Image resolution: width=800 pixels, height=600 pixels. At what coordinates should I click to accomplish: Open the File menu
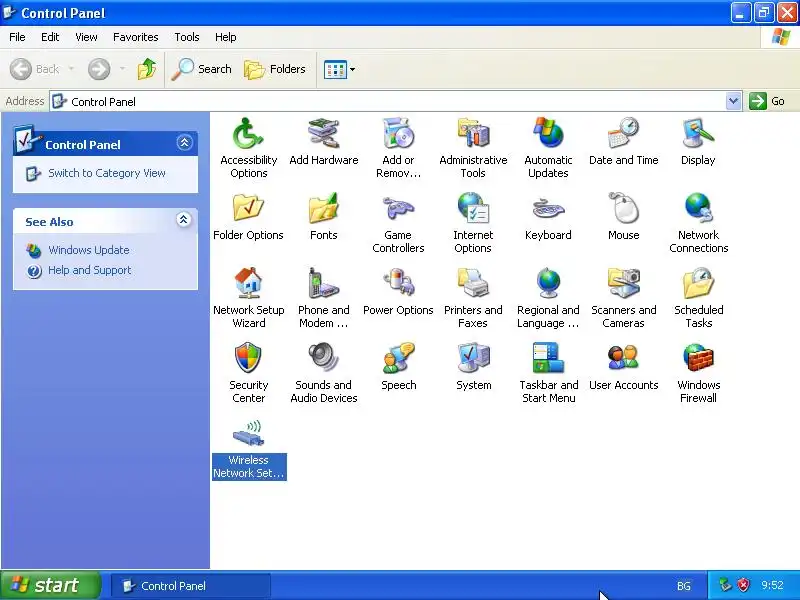pyautogui.click(x=17, y=37)
